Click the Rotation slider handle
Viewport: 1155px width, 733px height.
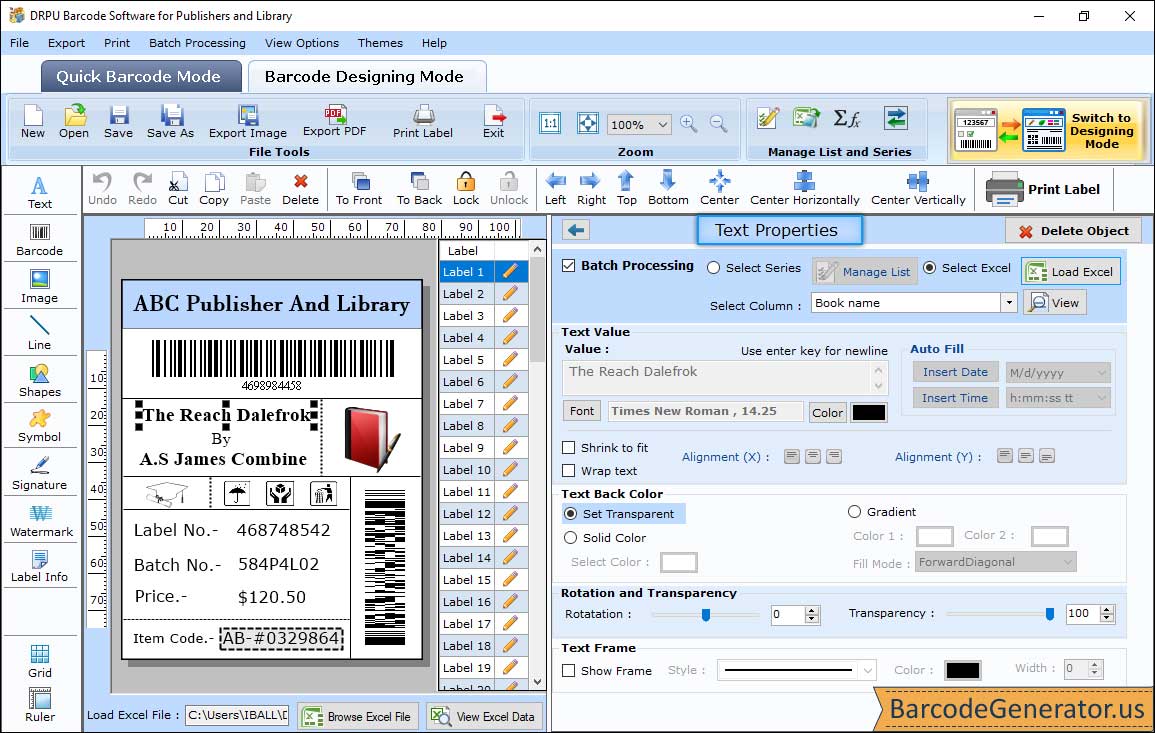[x=706, y=614]
